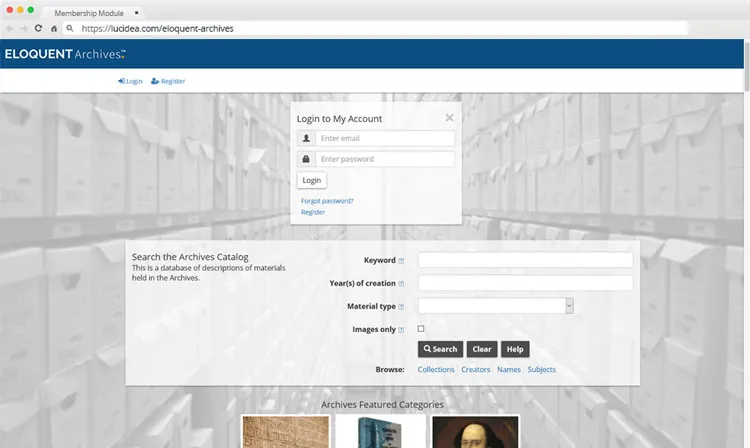This screenshot has height=448, width=750.
Task: Open the Forgot password? link
Action: click(327, 201)
